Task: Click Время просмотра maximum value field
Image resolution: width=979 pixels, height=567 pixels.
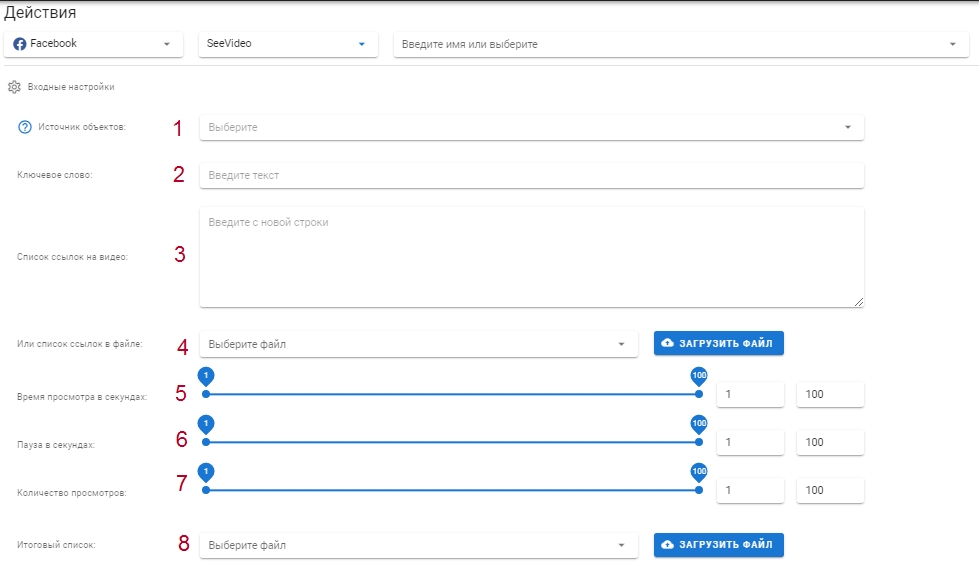Action: click(830, 394)
